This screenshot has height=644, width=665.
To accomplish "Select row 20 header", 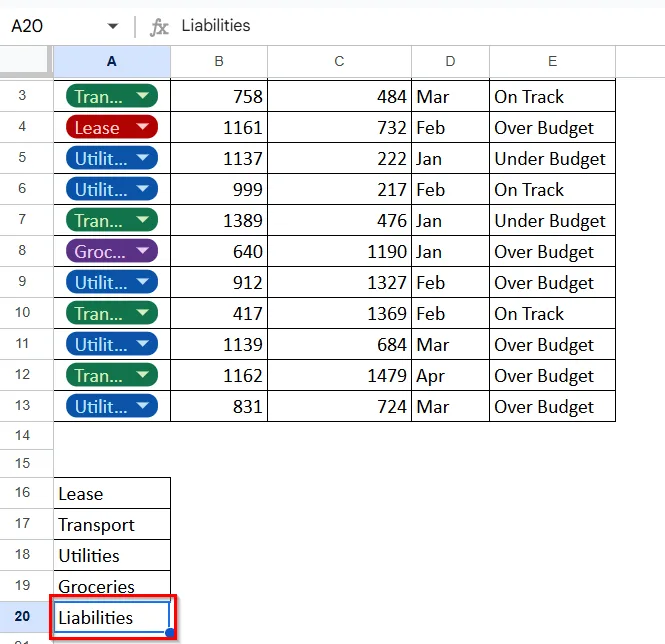I will (26, 616).
